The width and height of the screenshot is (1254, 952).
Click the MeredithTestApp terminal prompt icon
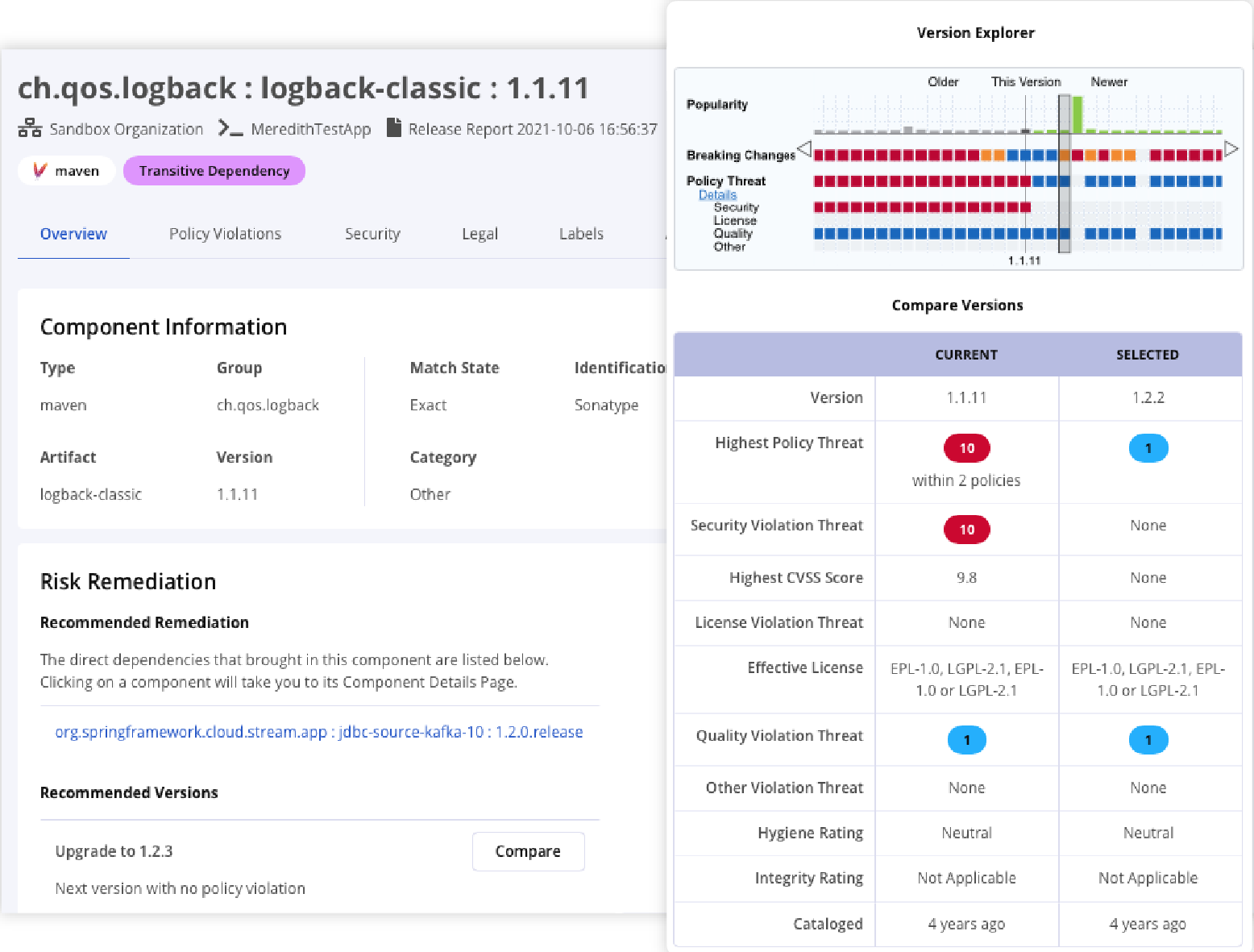coord(230,128)
